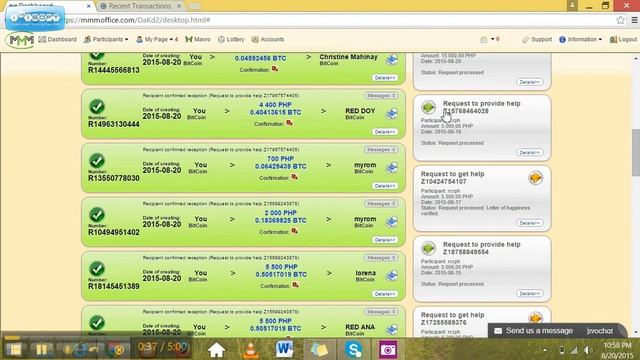Click the transfer icon beside RED ANA
The height and width of the screenshot is (360, 640).
[392, 330]
